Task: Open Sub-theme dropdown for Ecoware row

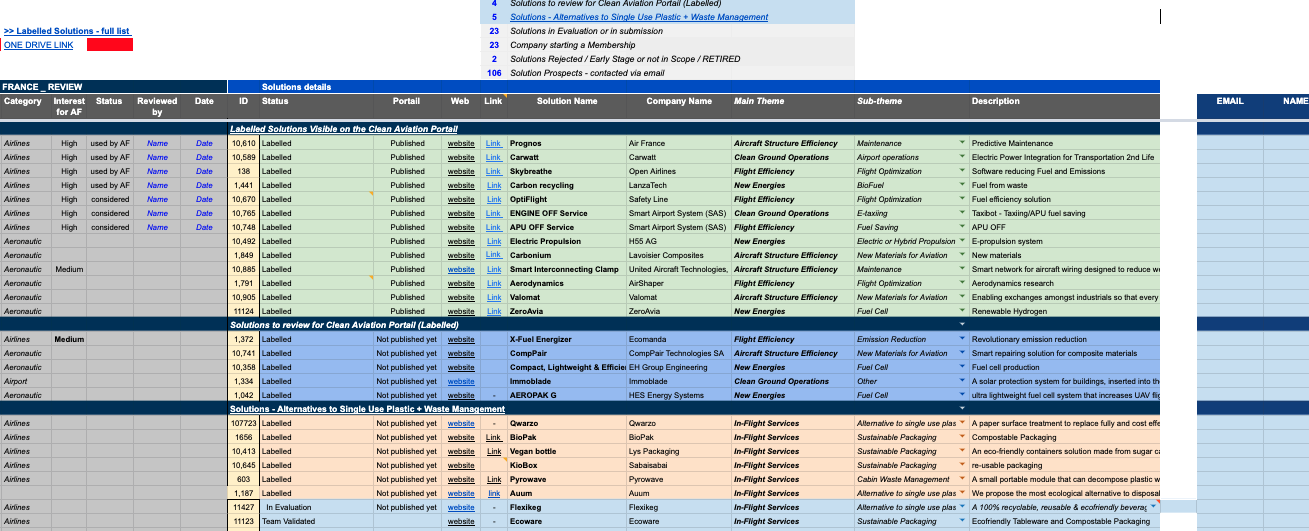Action: click(962, 521)
